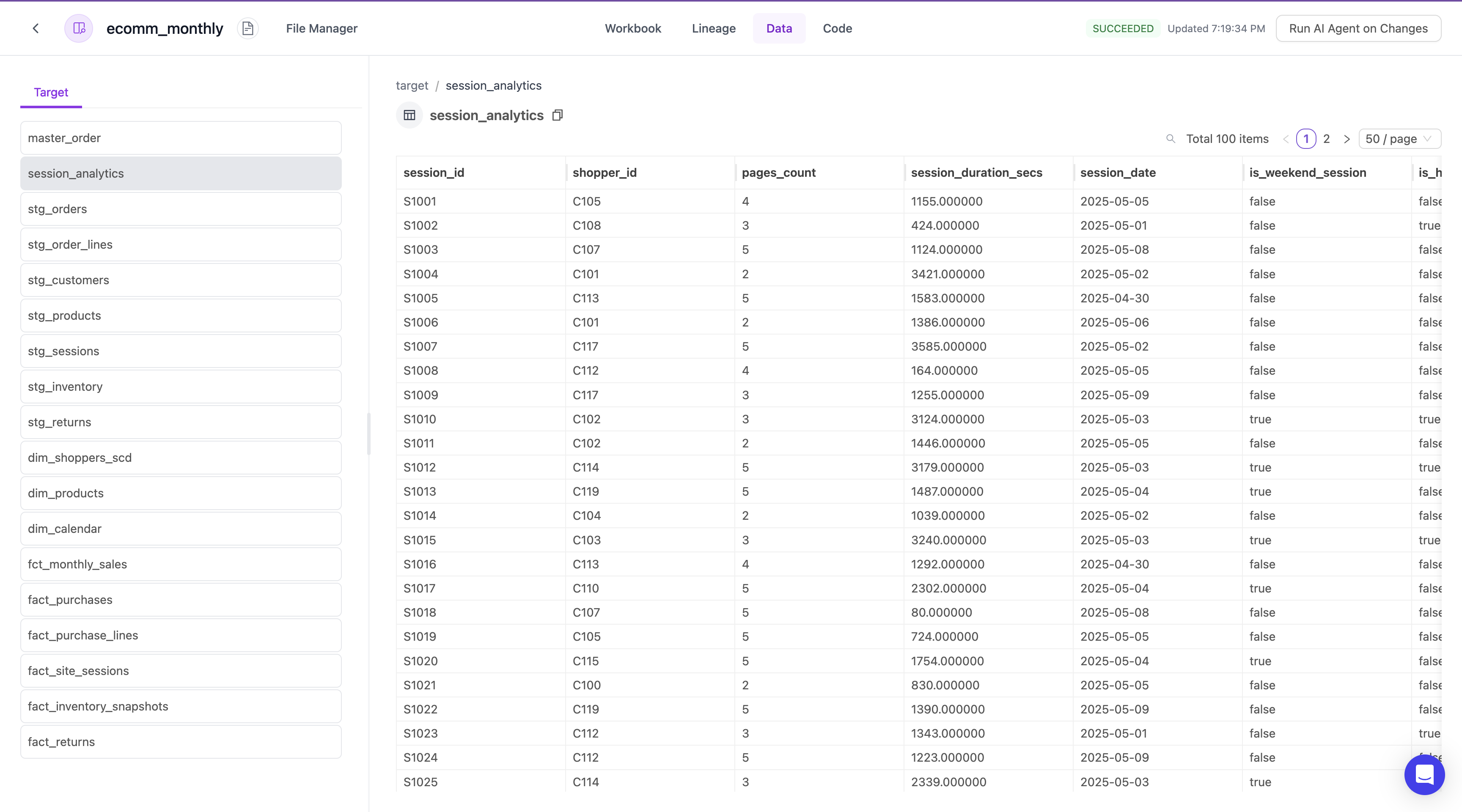Expand the 50 / page dropdown
Screen dimensions: 1462x812
(1399, 139)
